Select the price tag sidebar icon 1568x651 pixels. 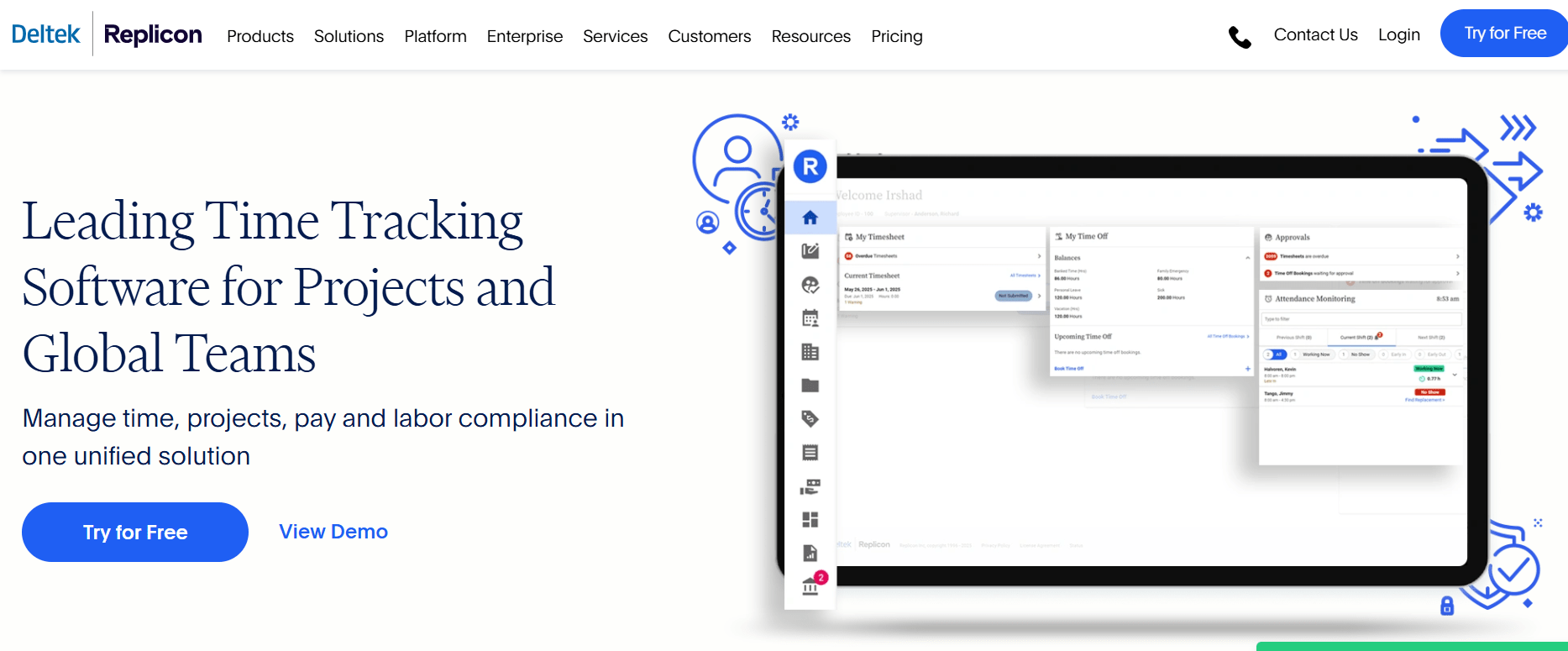[x=810, y=418]
